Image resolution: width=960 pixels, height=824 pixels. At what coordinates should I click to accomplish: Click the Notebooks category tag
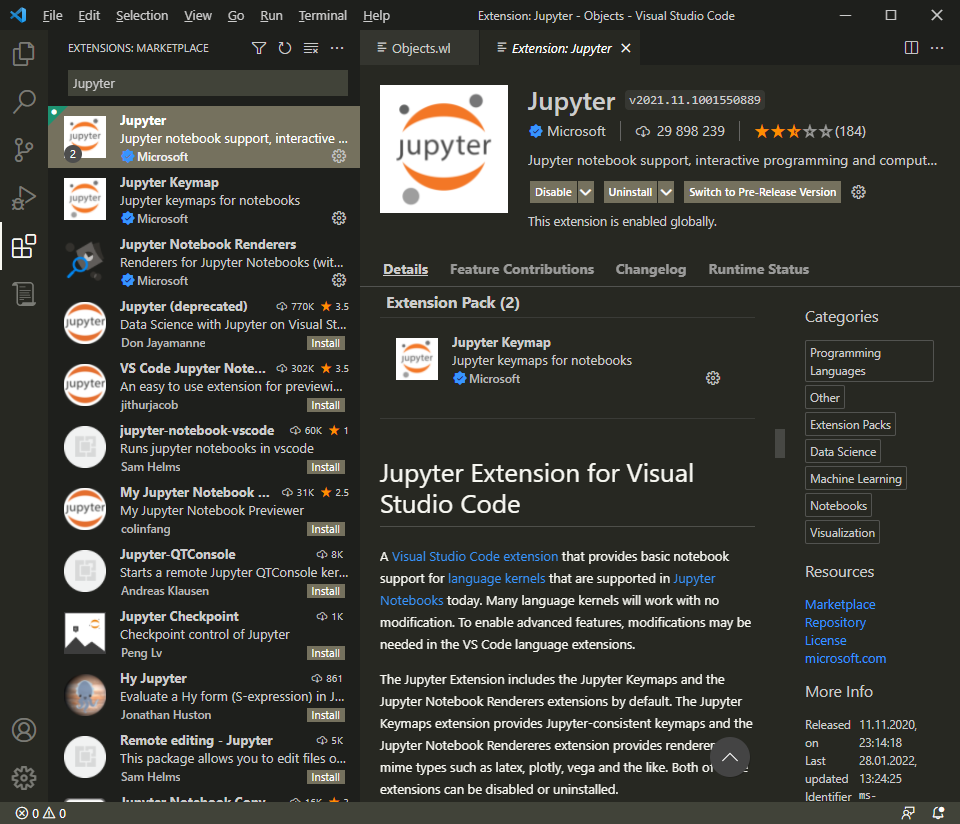(x=838, y=505)
